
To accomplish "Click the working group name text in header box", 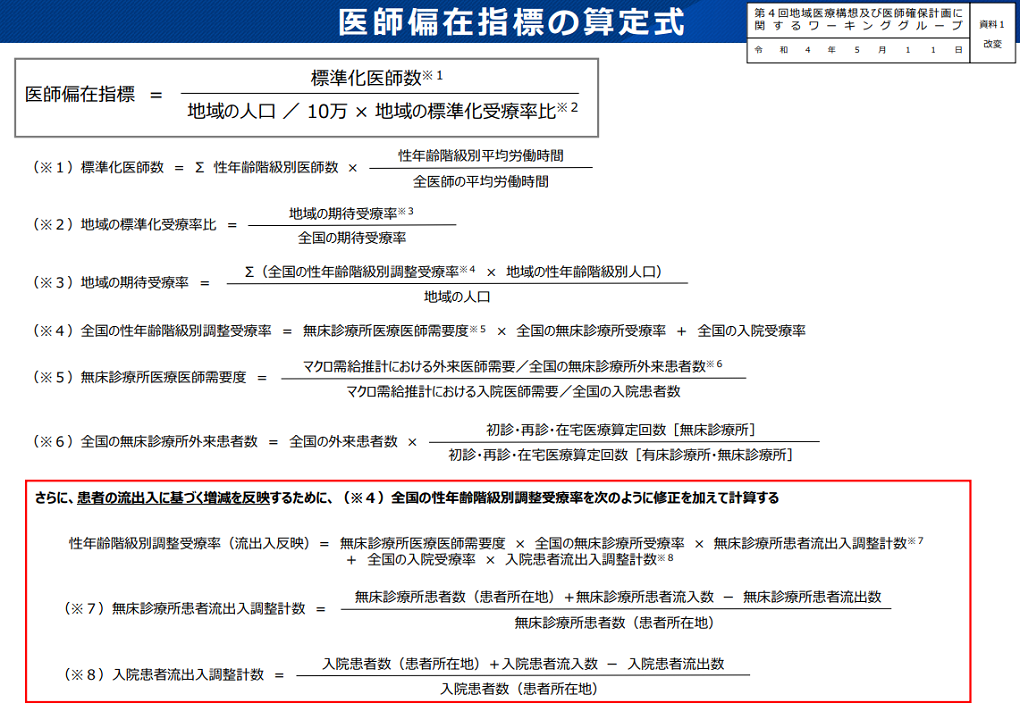I will pyautogui.click(x=858, y=19).
